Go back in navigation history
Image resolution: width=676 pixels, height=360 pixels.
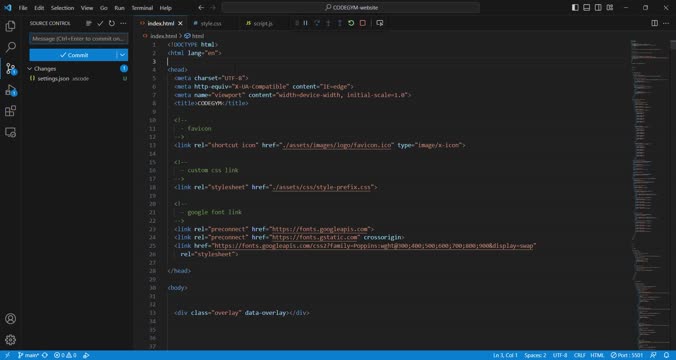tap(201, 7)
